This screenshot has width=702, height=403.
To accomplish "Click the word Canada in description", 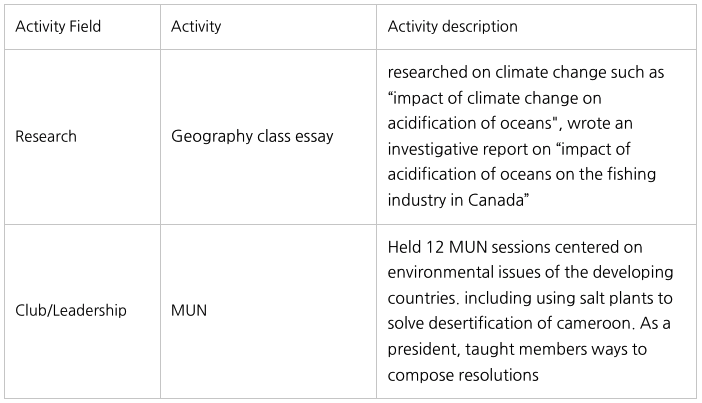I will pyautogui.click(x=497, y=198).
